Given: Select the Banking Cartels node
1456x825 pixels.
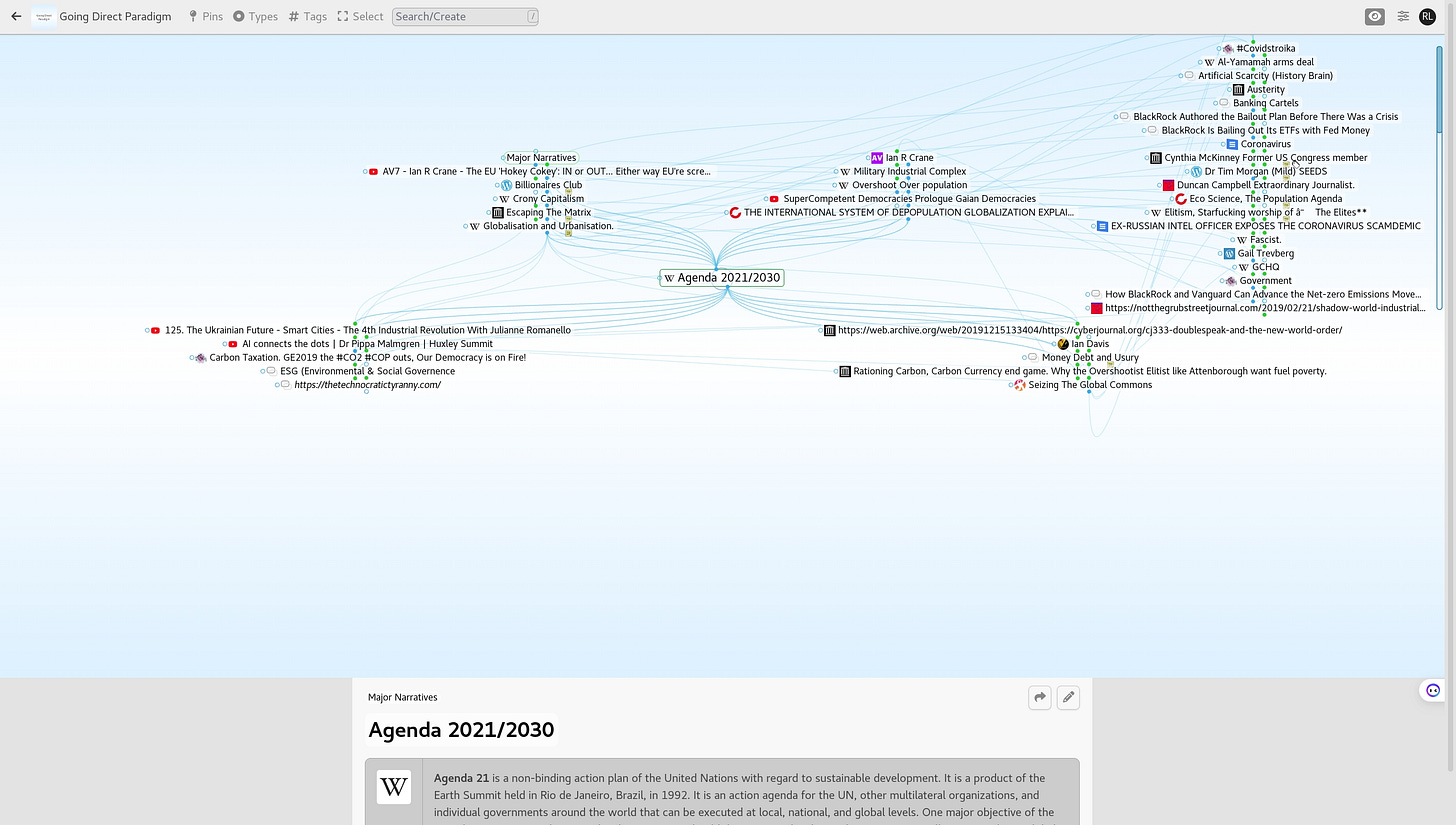Looking at the screenshot, I should pyautogui.click(x=1258, y=103).
